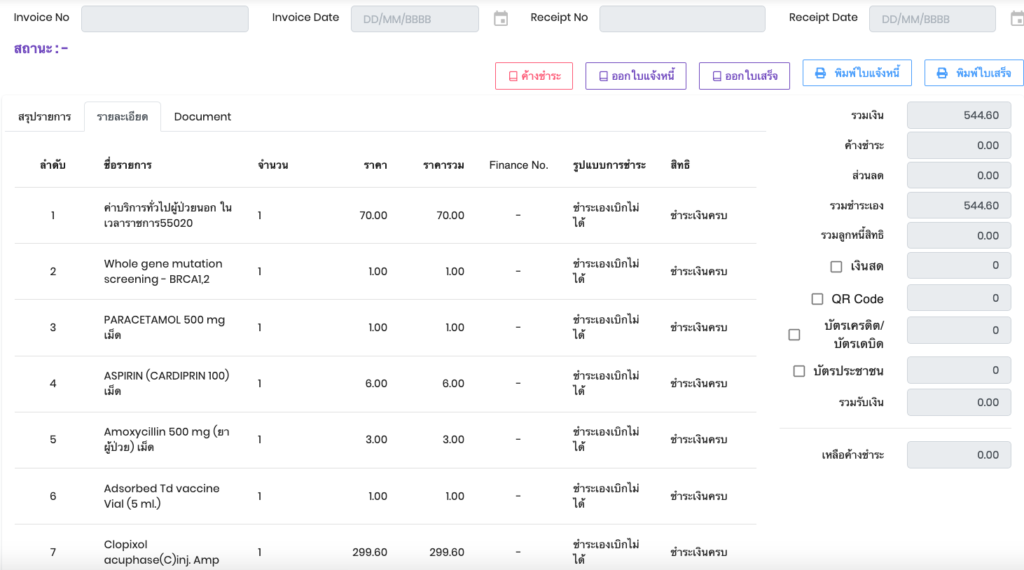The height and width of the screenshot is (570, 1024).
Task: Check the บัตรเครดิต/บัตรเดบิต checkbox
Action: 794,335
